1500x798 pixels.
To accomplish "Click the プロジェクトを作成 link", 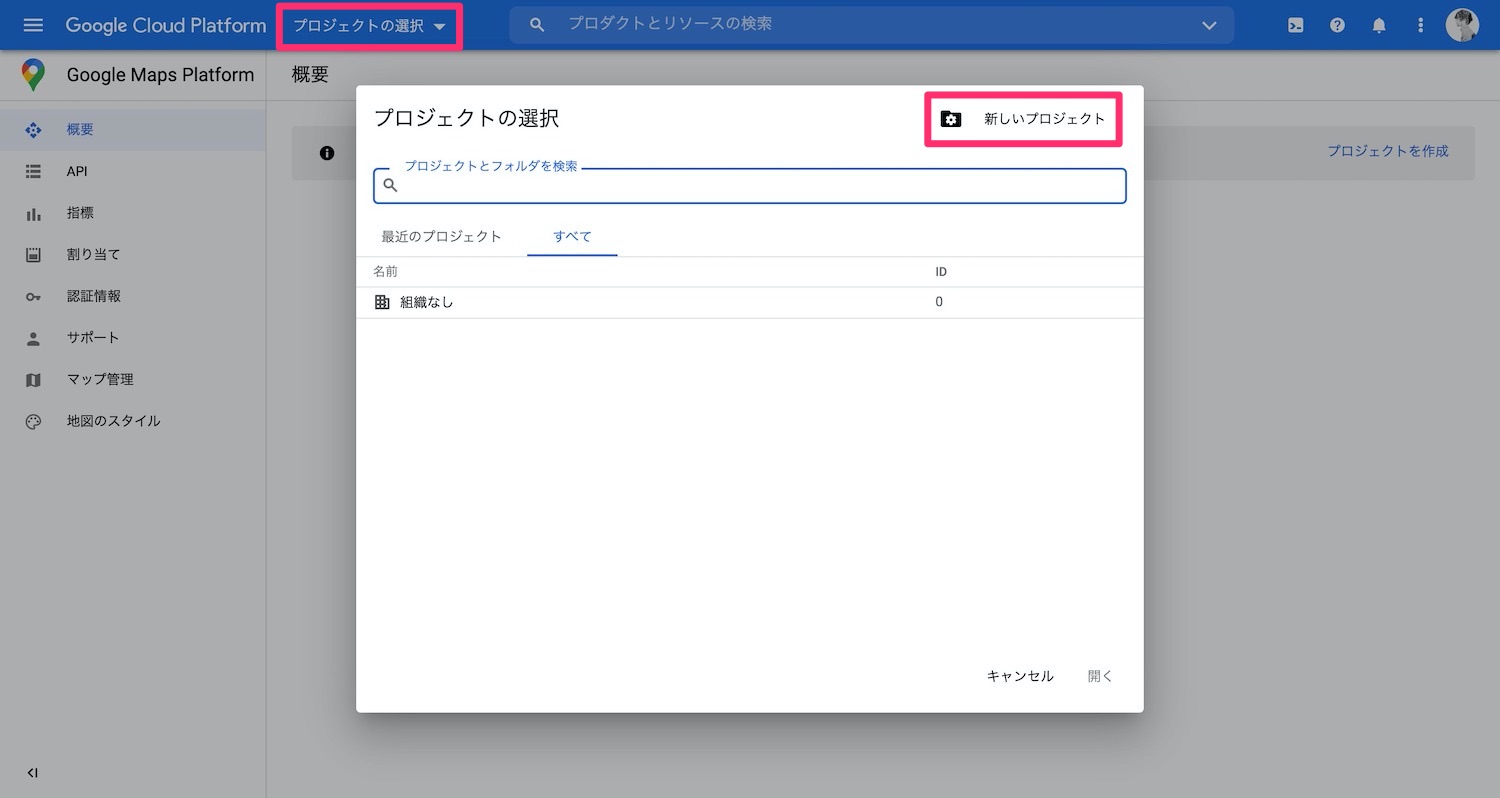I will [x=1388, y=151].
